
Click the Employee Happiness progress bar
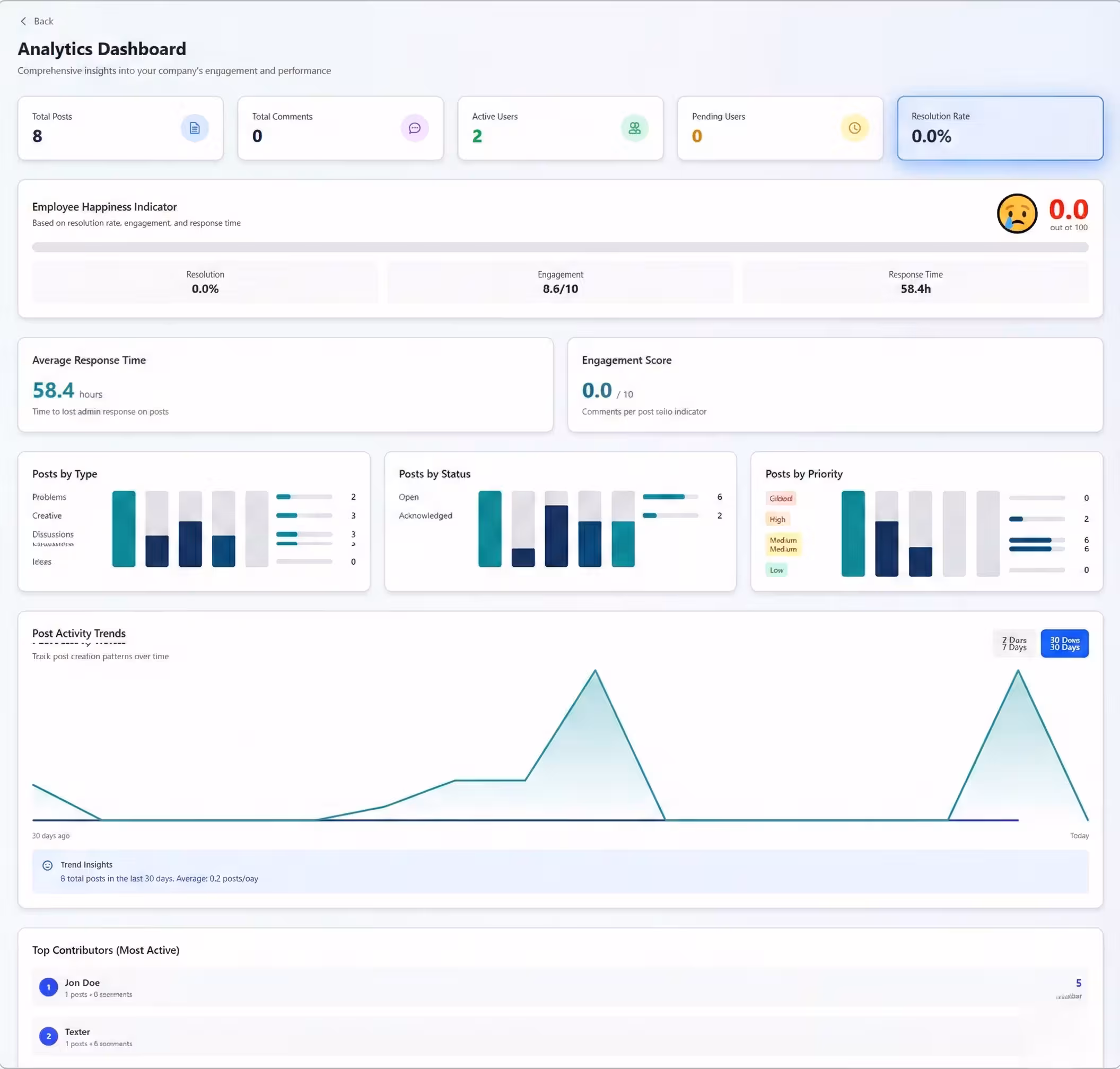click(561, 248)
